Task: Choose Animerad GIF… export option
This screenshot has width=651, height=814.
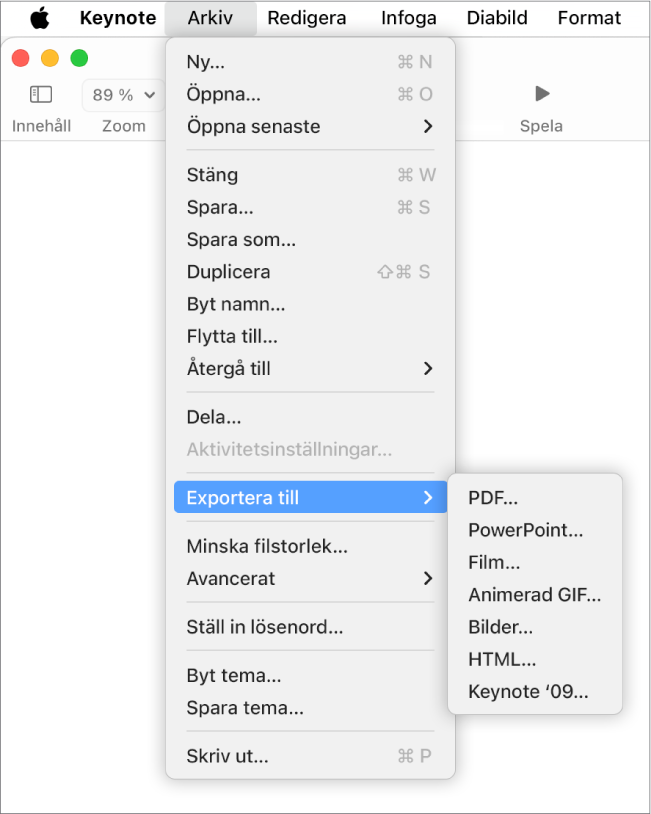Action: click(535, 595)
